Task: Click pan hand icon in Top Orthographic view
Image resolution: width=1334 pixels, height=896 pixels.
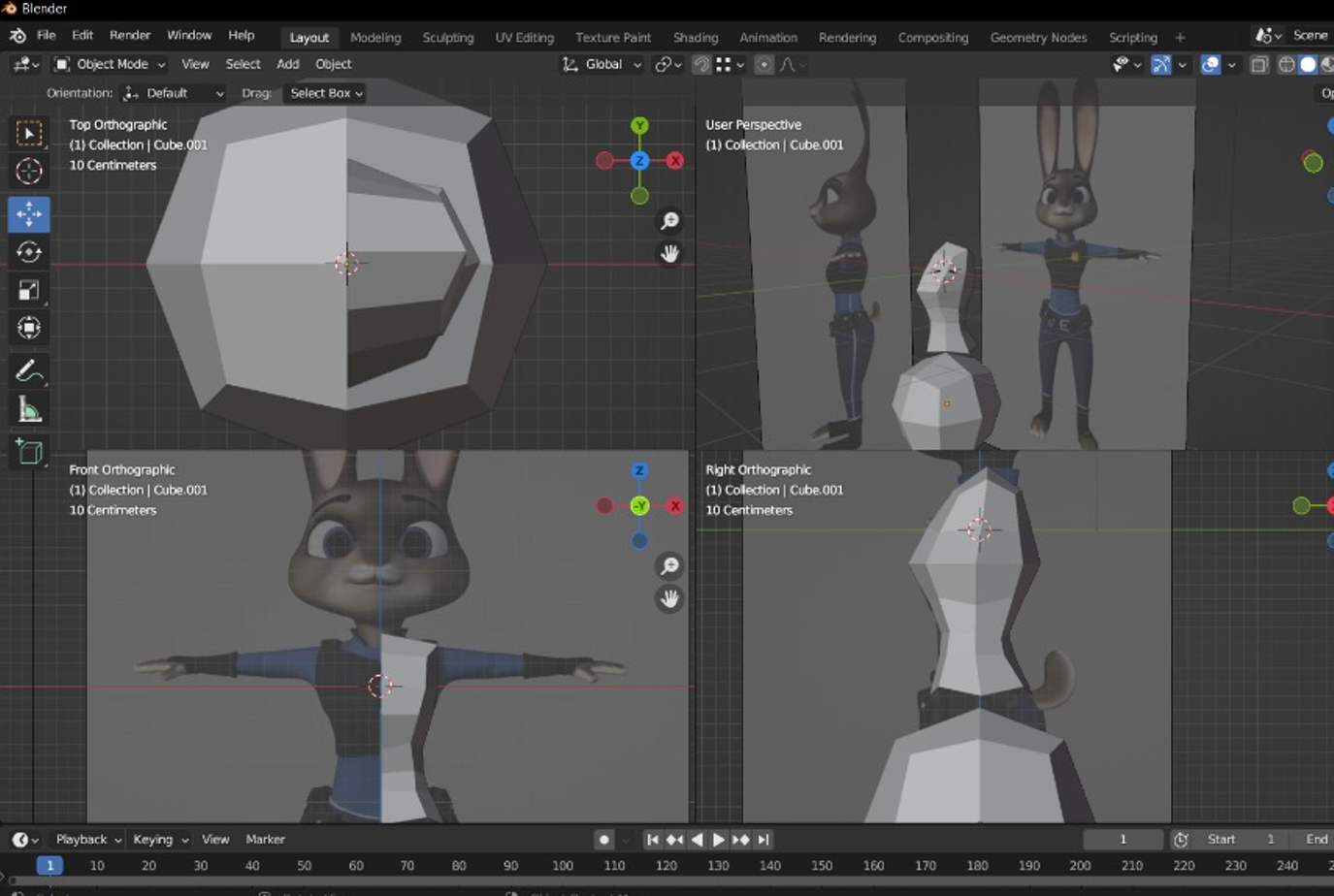Action: (669, 254)
